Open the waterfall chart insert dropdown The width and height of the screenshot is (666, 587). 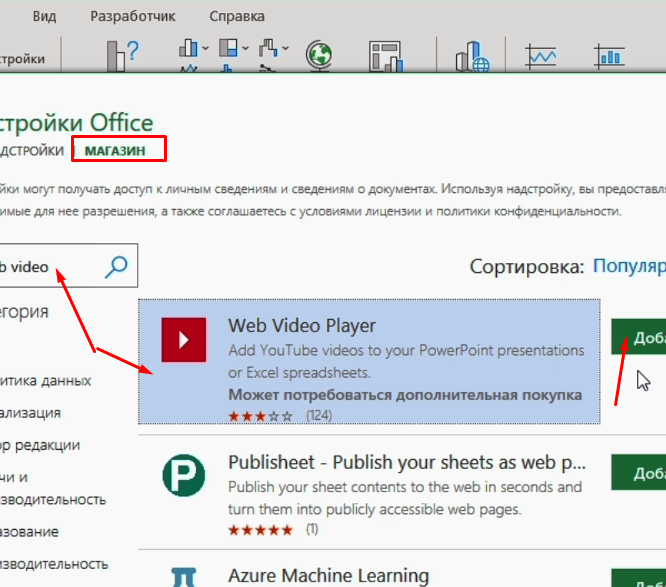pyautogui.click(x=285, y=48)
